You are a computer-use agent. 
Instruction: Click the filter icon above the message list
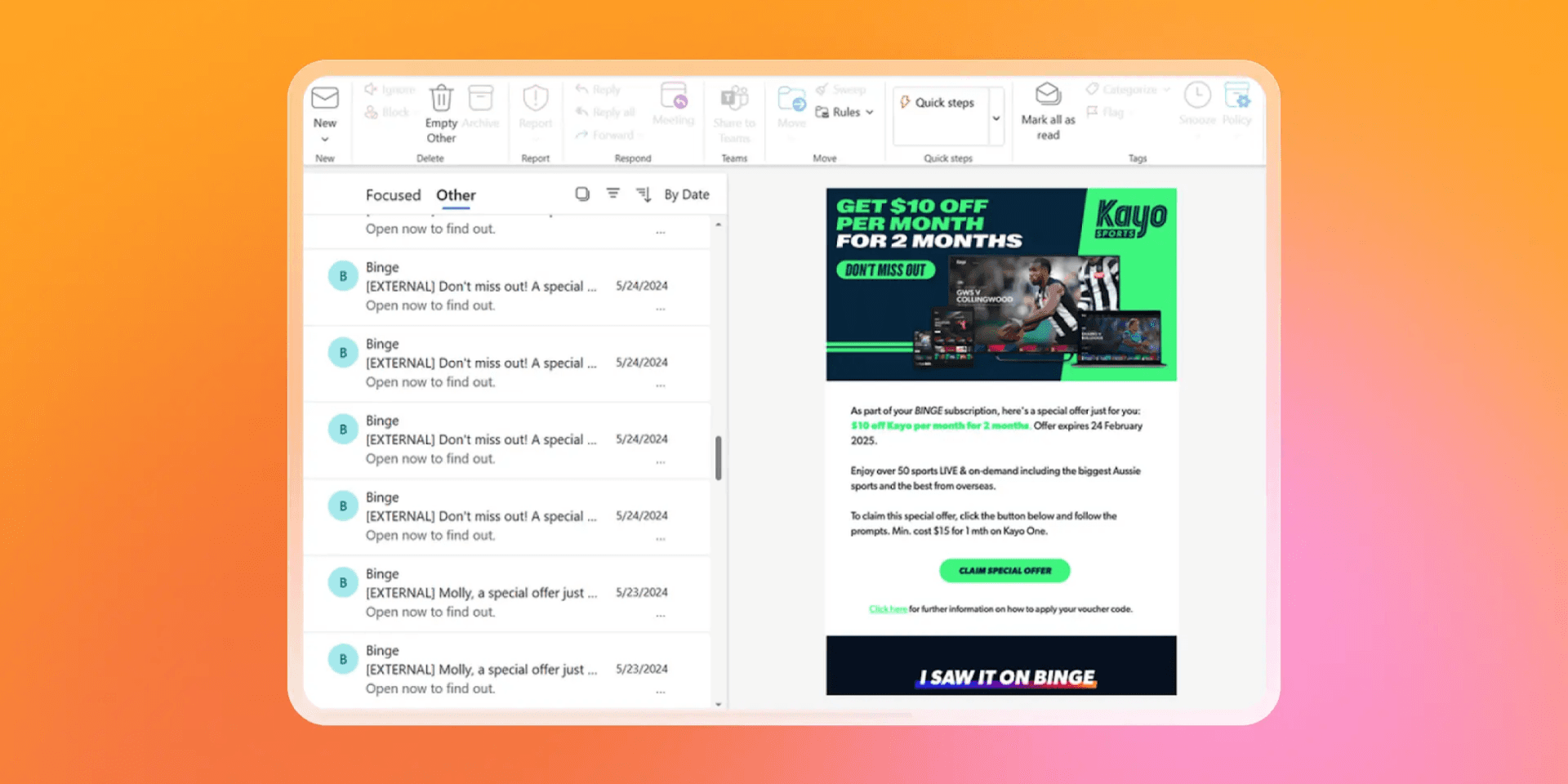pyautogui.click(x=612, y=194)
